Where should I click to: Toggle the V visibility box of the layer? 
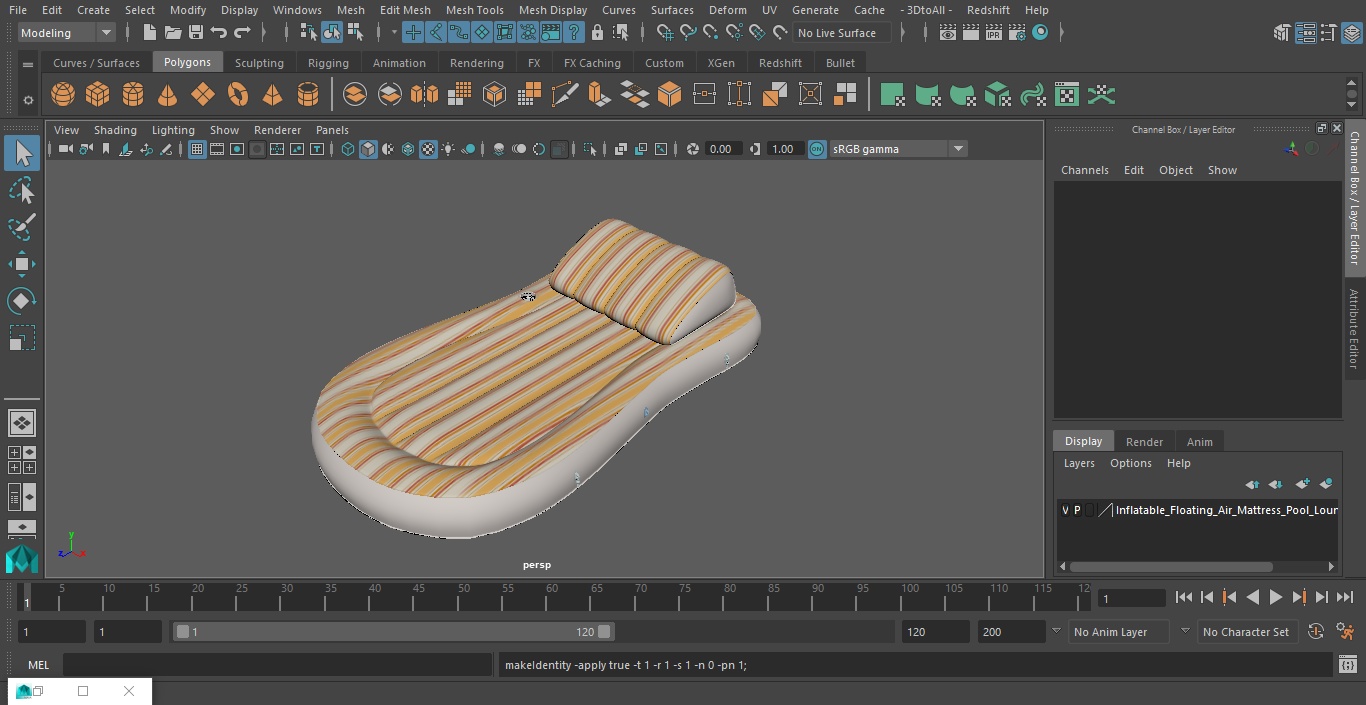pyautogui.click(x=1065, y=510)
